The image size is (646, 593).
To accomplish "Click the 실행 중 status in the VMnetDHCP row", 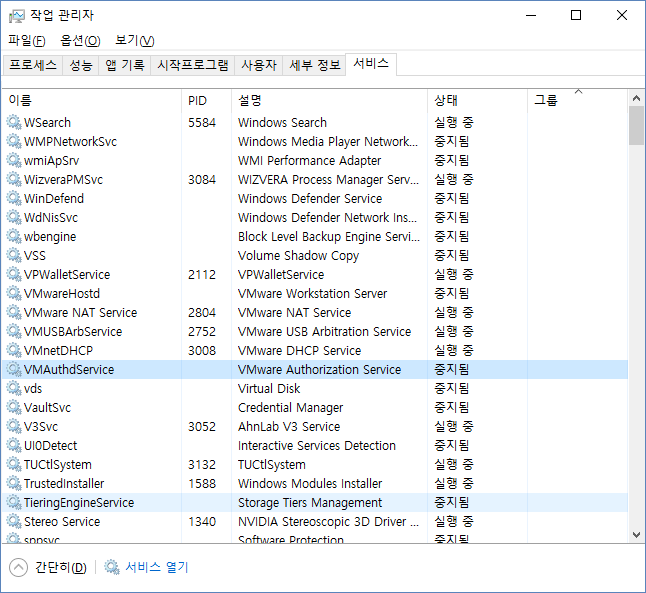I will click(454, 350).
